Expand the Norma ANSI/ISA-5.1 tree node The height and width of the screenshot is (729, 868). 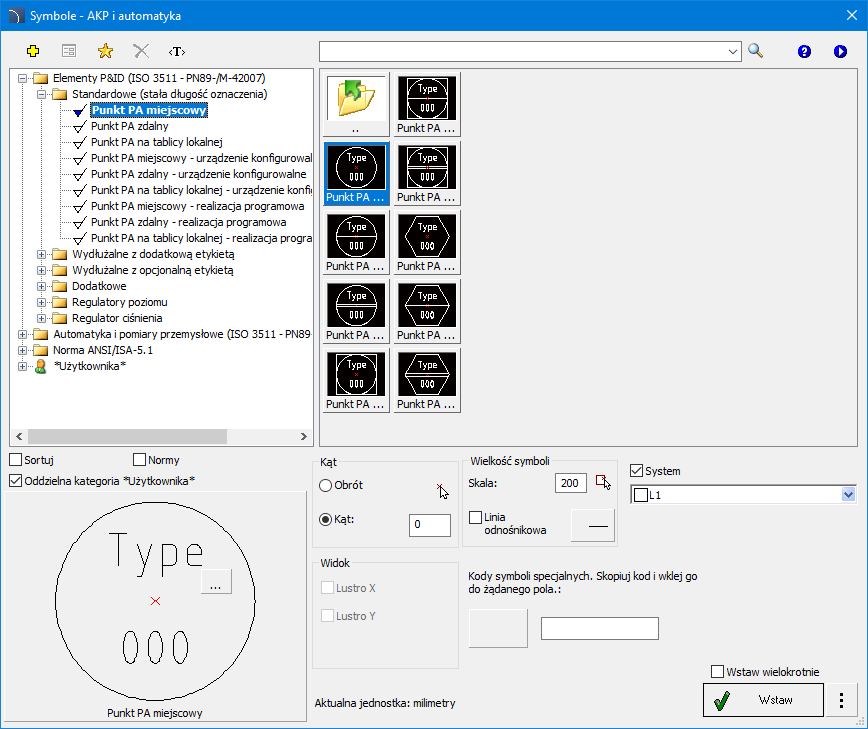pos(24,350)
